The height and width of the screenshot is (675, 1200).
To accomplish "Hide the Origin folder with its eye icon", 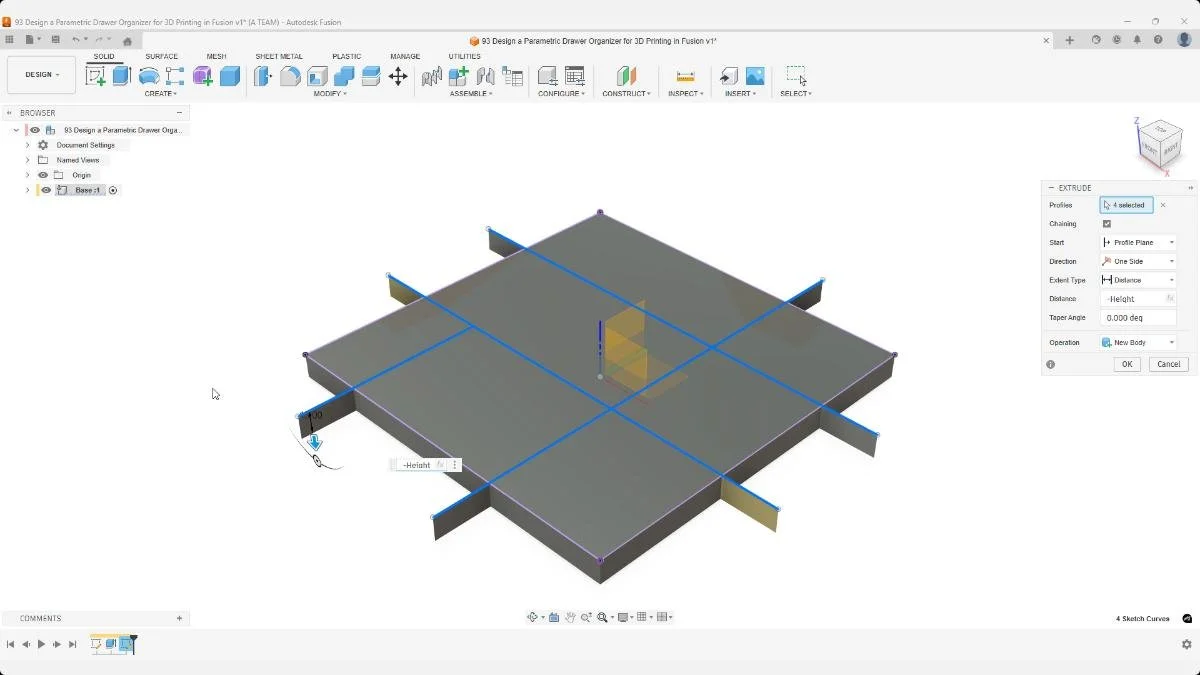I will 42,174.
